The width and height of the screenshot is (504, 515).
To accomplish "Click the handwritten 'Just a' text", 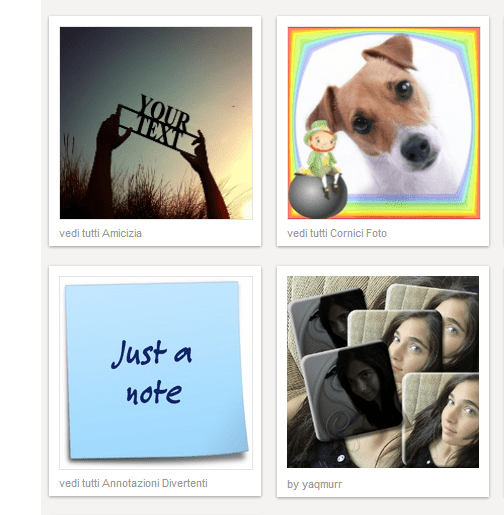I will point(152,354).
